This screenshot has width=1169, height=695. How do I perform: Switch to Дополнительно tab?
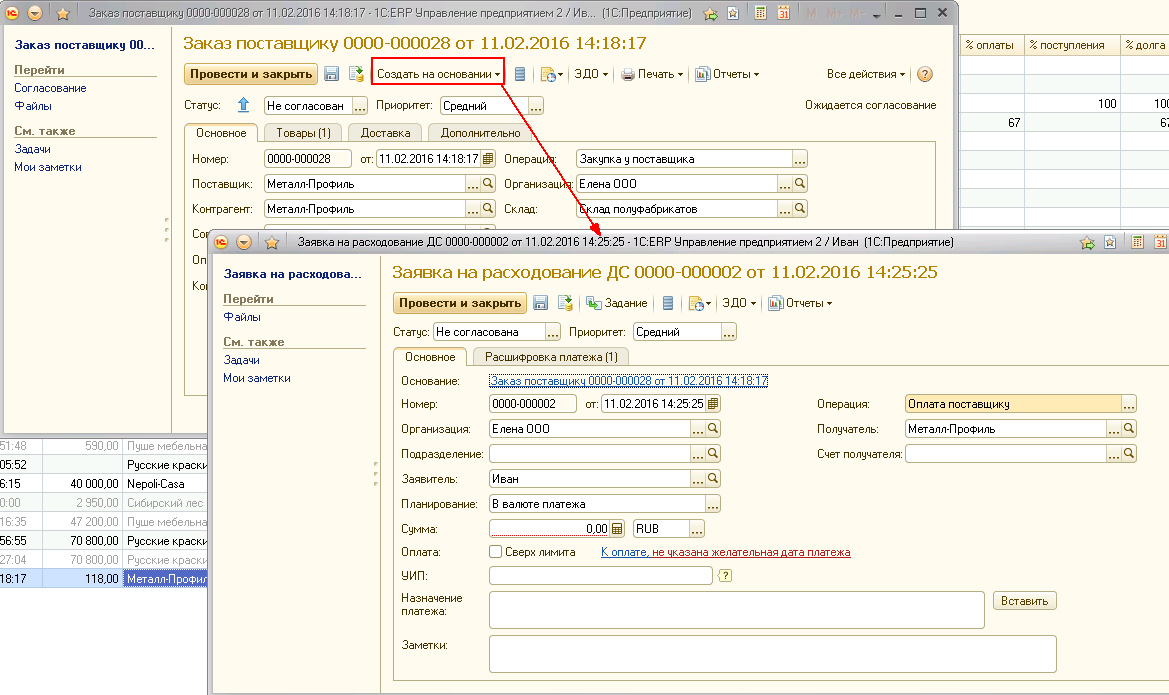(x=481, y=133)
